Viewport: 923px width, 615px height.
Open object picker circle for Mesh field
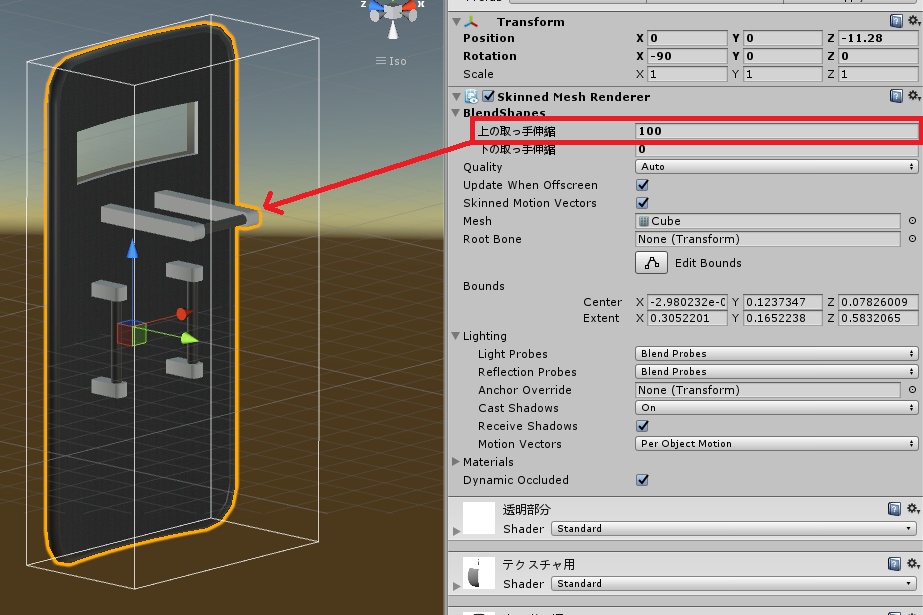(x=912, y=221)
